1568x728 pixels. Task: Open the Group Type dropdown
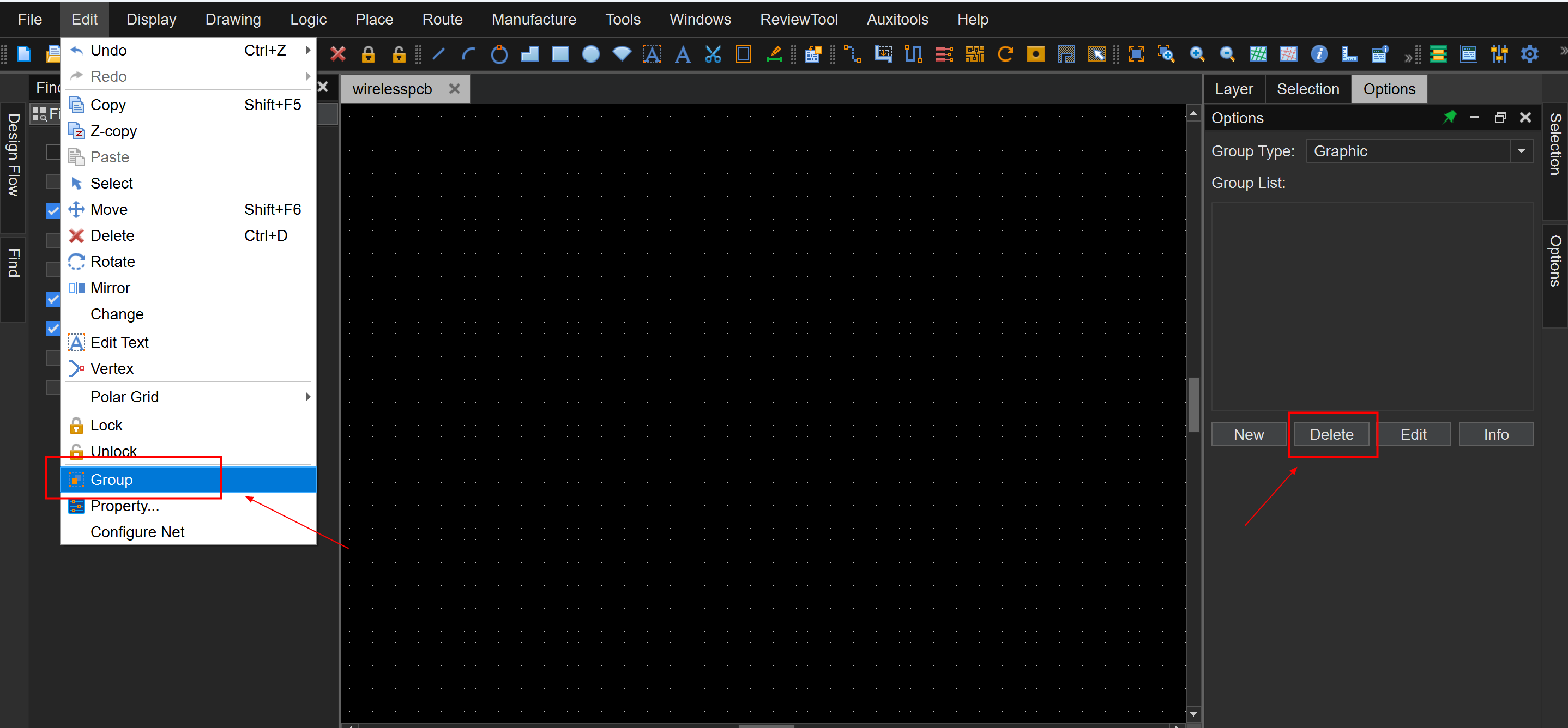click(x=1521, y=151)
